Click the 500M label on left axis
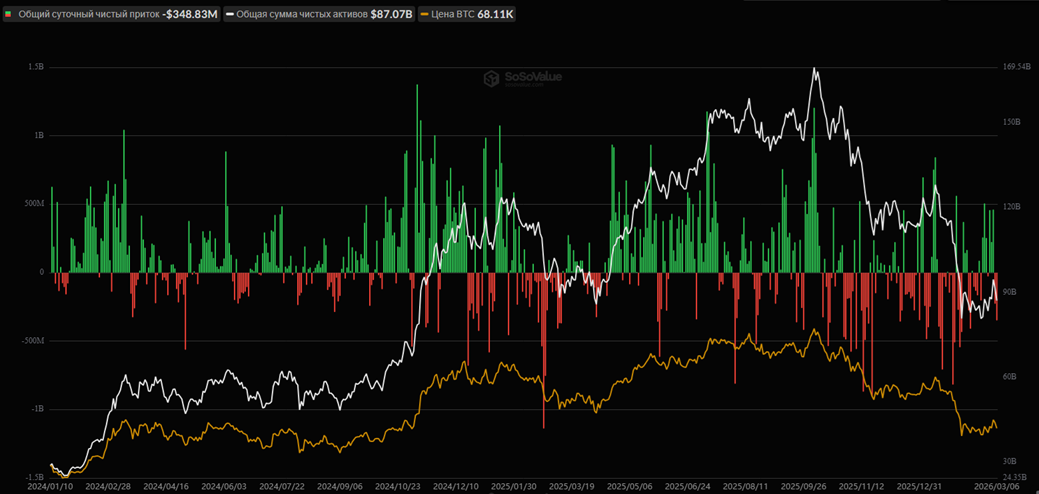This screenshot has width=1039, height=494. pos(34,204)
